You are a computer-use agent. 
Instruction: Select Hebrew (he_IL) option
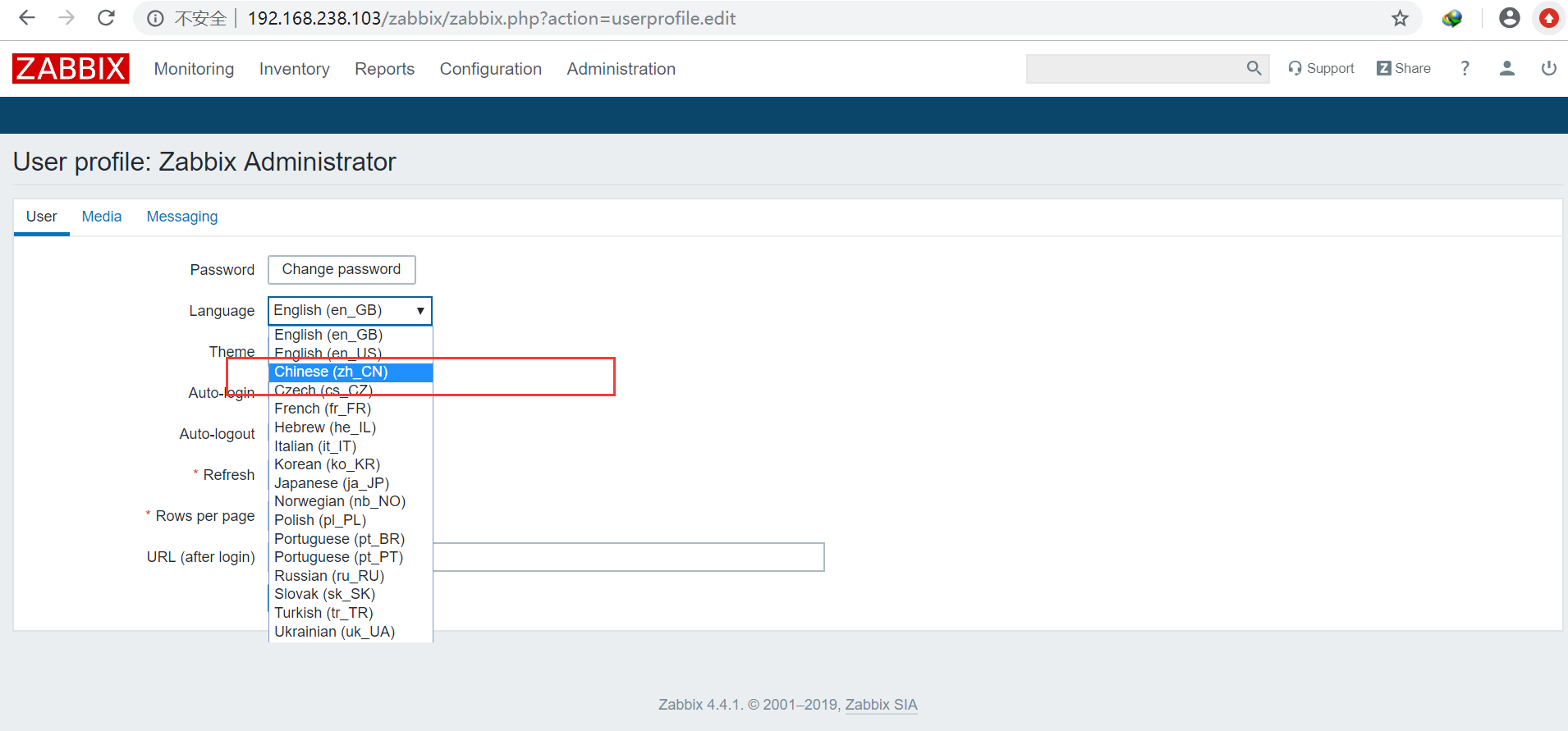pyautogui.click(x=351, y=427)
